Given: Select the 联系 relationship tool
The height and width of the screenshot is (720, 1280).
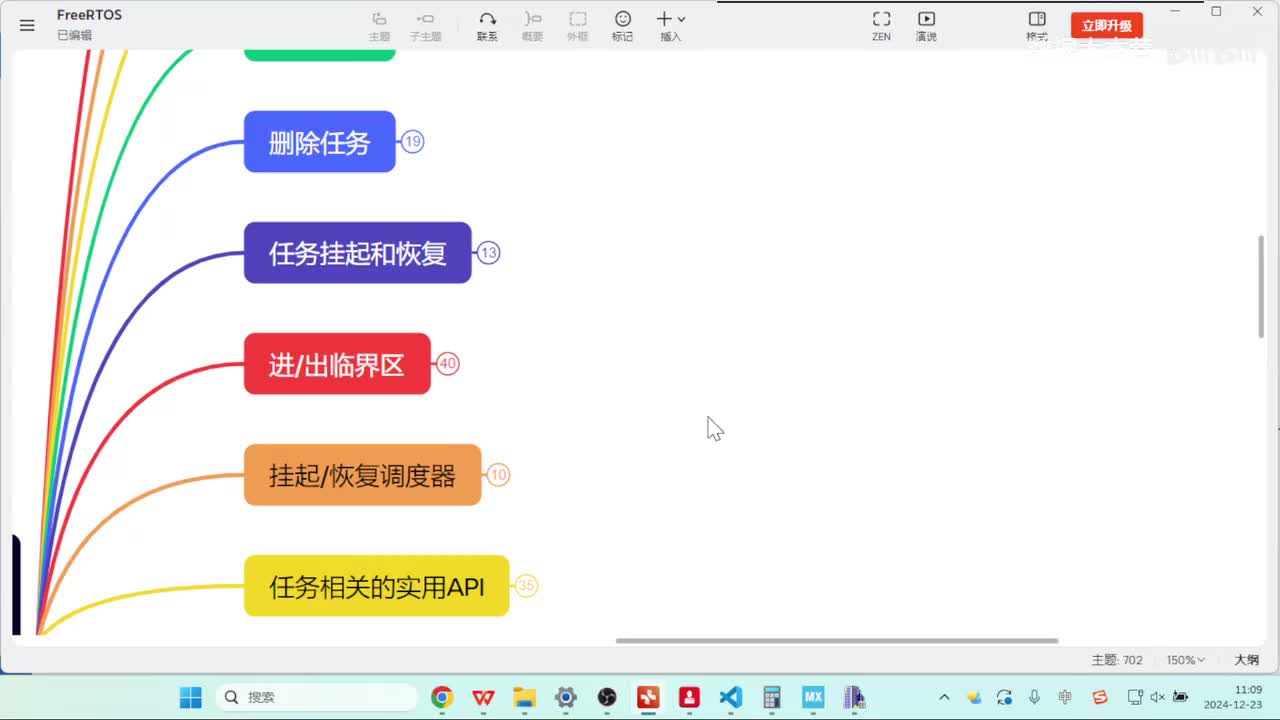Looking at the screenshot, I should tap(487, 26).
